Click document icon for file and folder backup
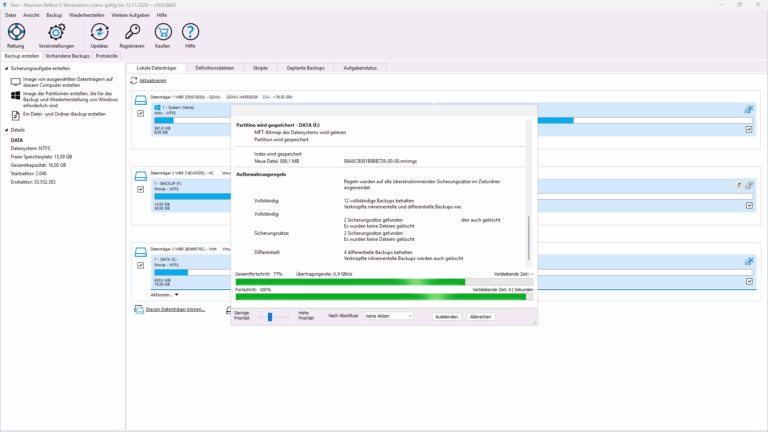Viewport: 768px width, 432px height. tap(16, 116)
